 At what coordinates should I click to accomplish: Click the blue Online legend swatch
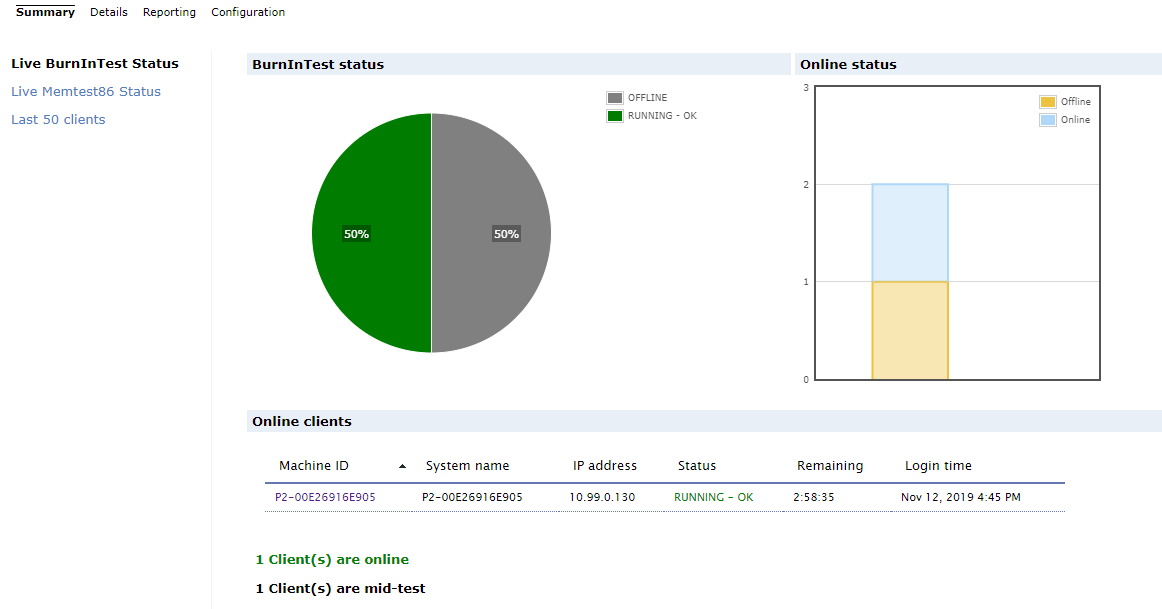point(1047,119)
